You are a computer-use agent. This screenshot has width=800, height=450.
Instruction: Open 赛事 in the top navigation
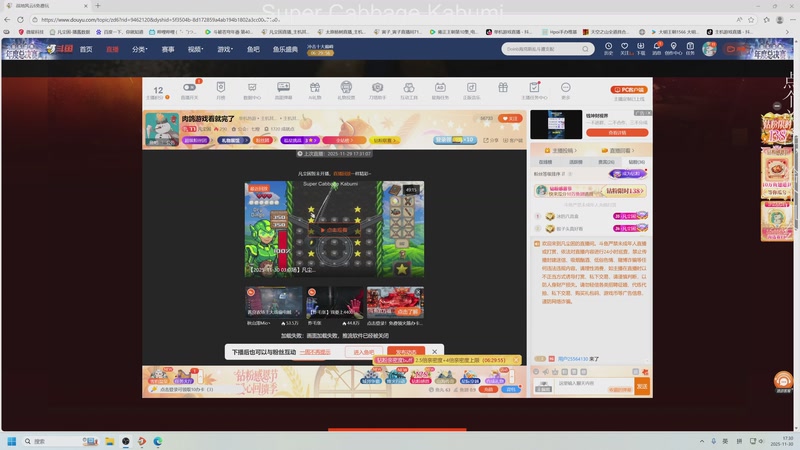point(168,49)
